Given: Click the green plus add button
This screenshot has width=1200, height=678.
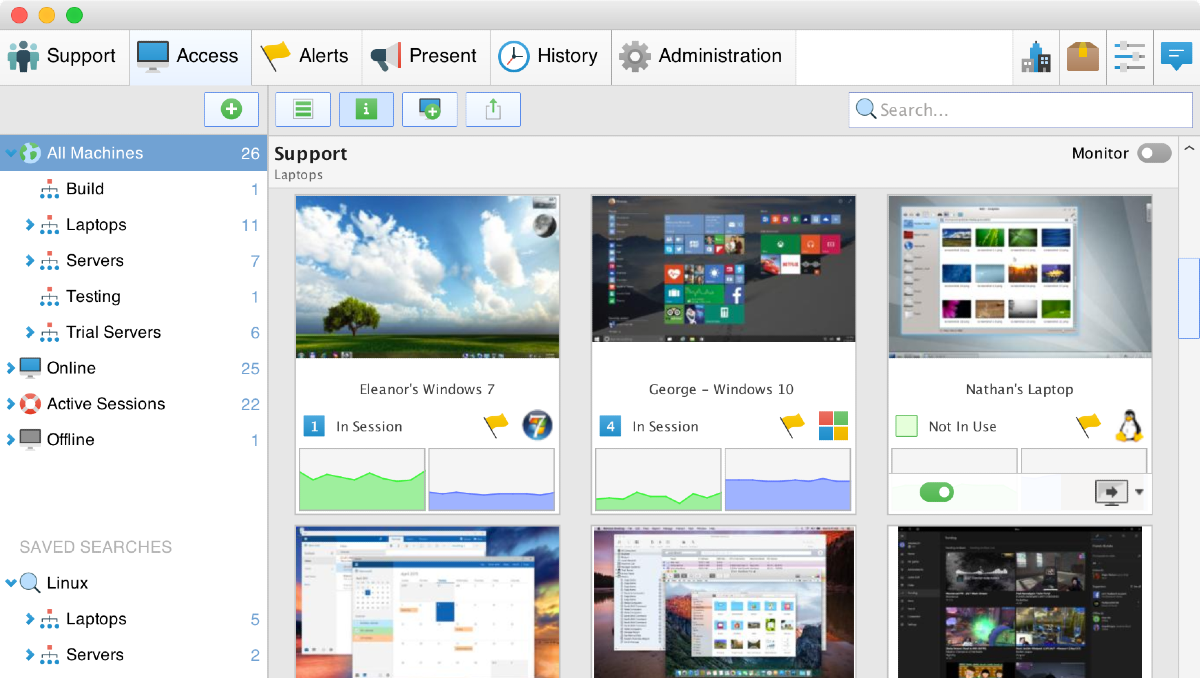Looking at the screenshot, I should (231, 109).
